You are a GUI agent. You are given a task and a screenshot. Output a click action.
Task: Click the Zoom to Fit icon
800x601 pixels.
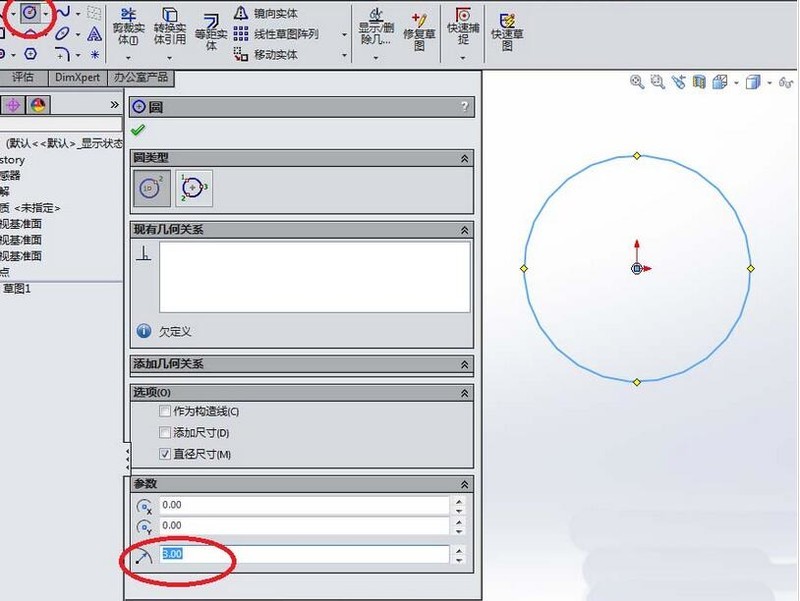(x=636, y=82)
